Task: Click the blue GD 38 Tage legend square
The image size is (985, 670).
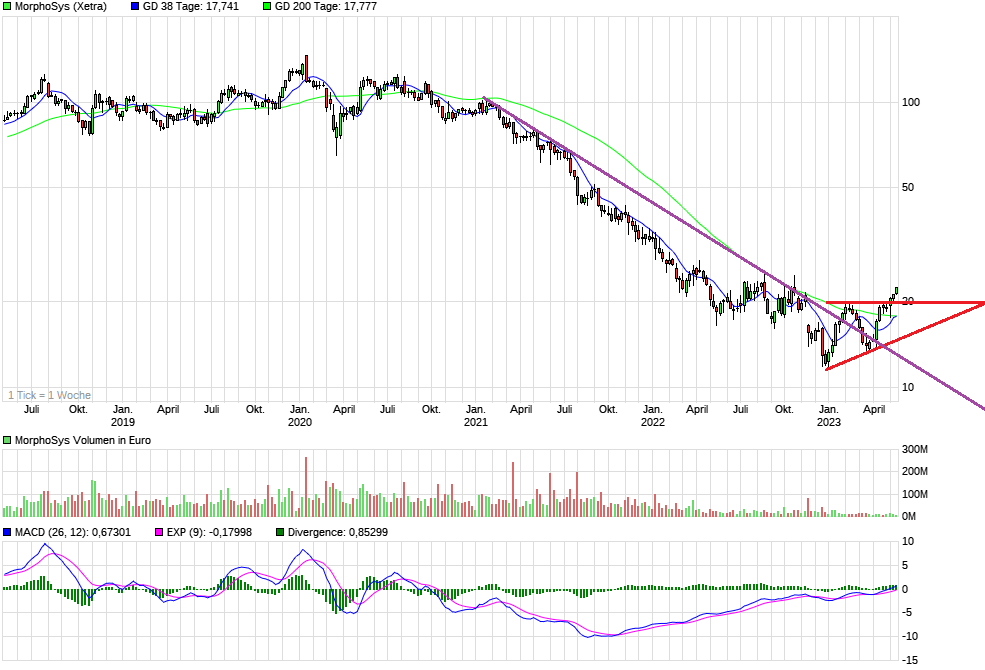Action: [x=134, y=8]
